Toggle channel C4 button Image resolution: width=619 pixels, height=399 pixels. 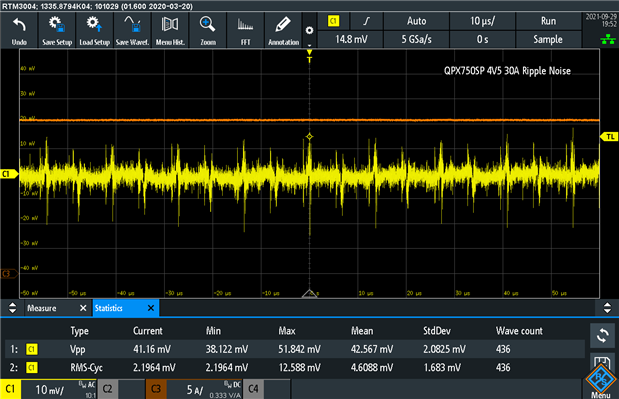253,389
